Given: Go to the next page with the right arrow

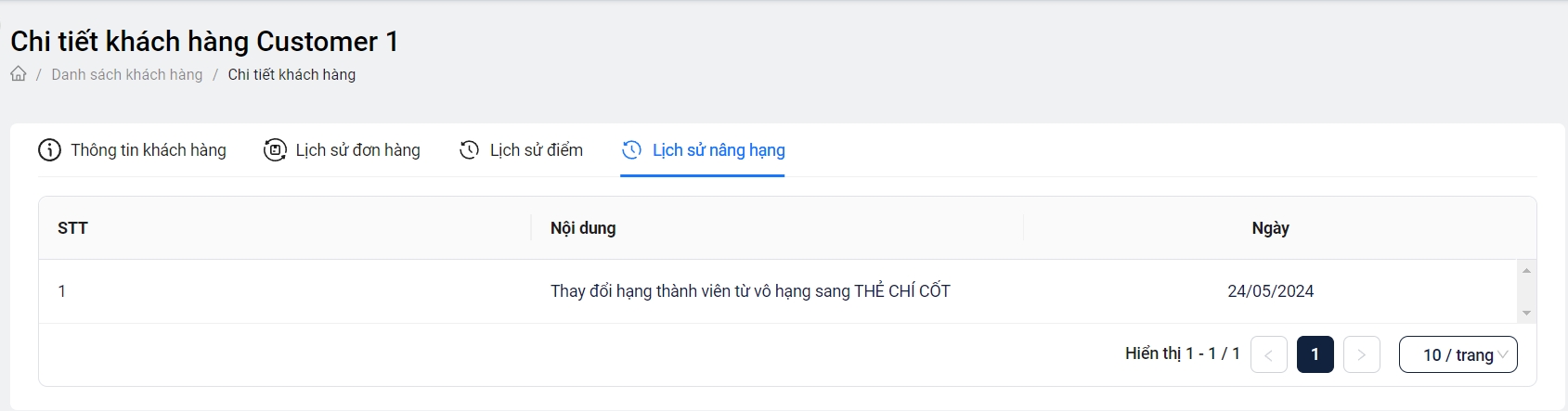Looking at the screenshot, I should [1361, 354].
